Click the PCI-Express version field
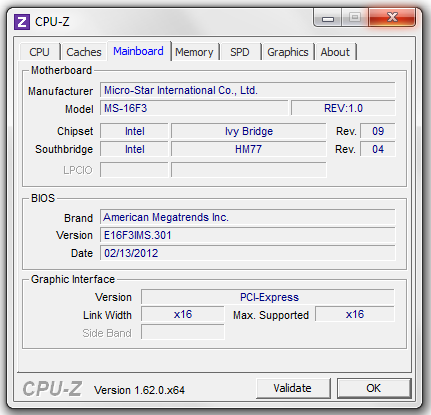 pos(268,297)
